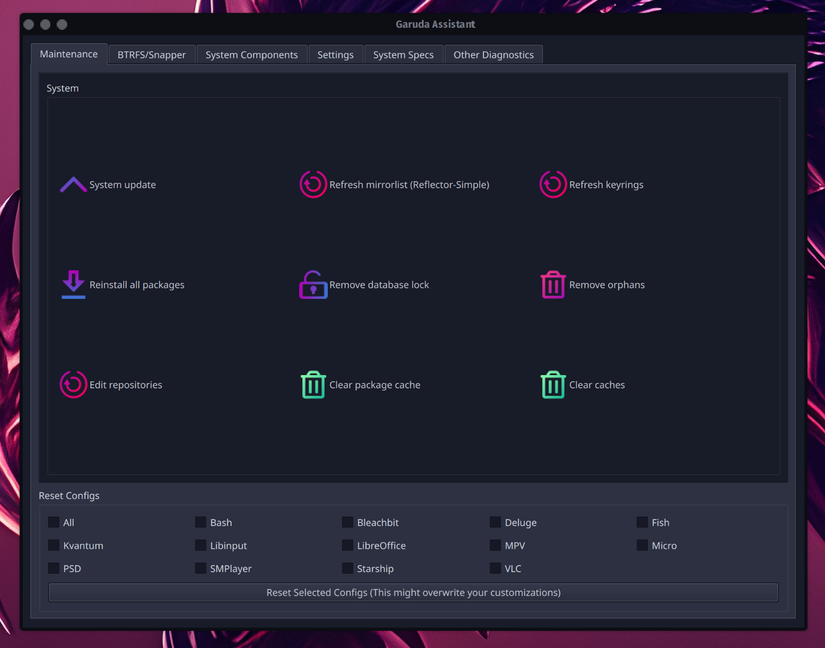Click the Clear package cache trash icon

313,384
